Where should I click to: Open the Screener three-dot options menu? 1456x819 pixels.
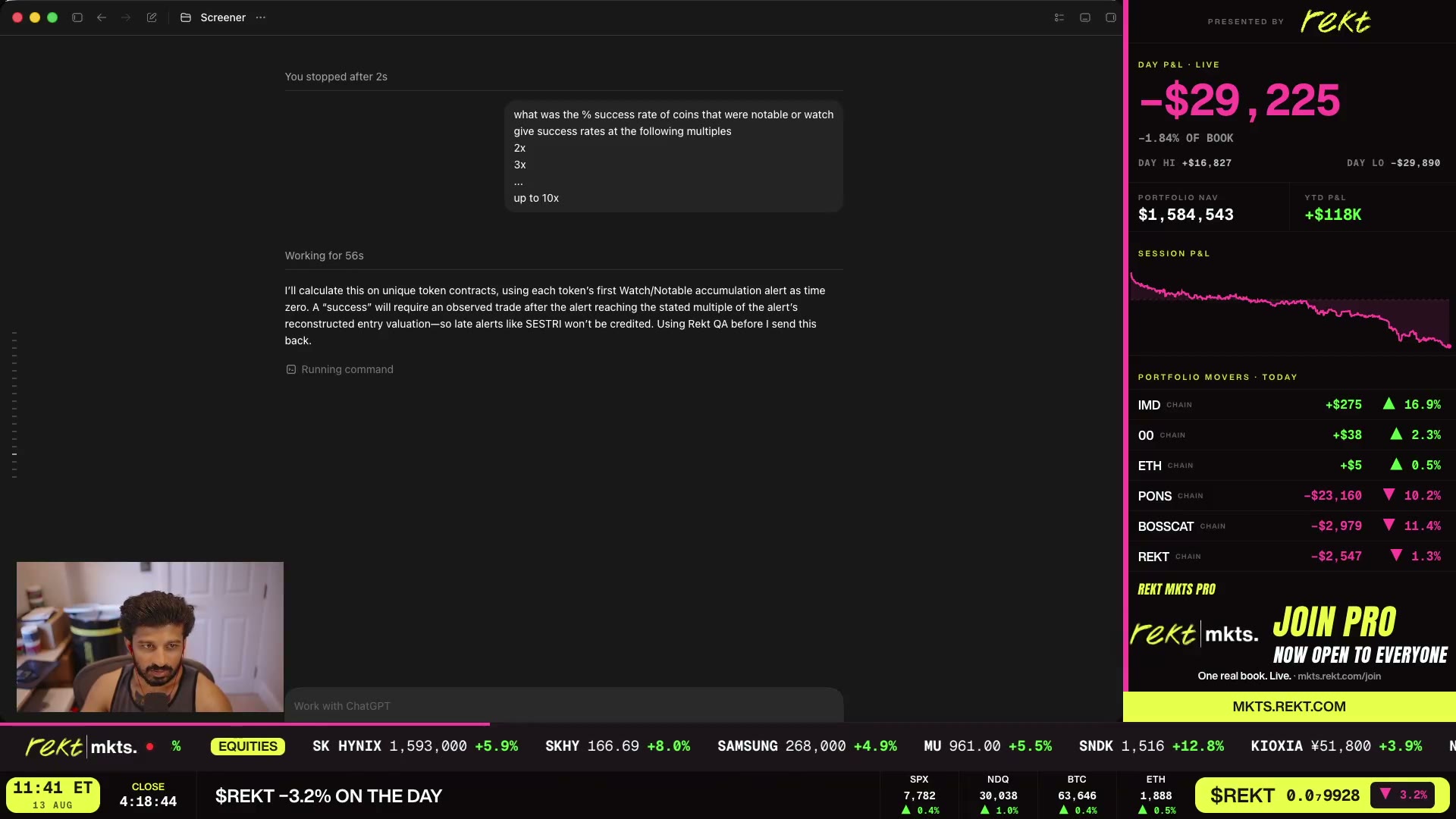point(261,17)
